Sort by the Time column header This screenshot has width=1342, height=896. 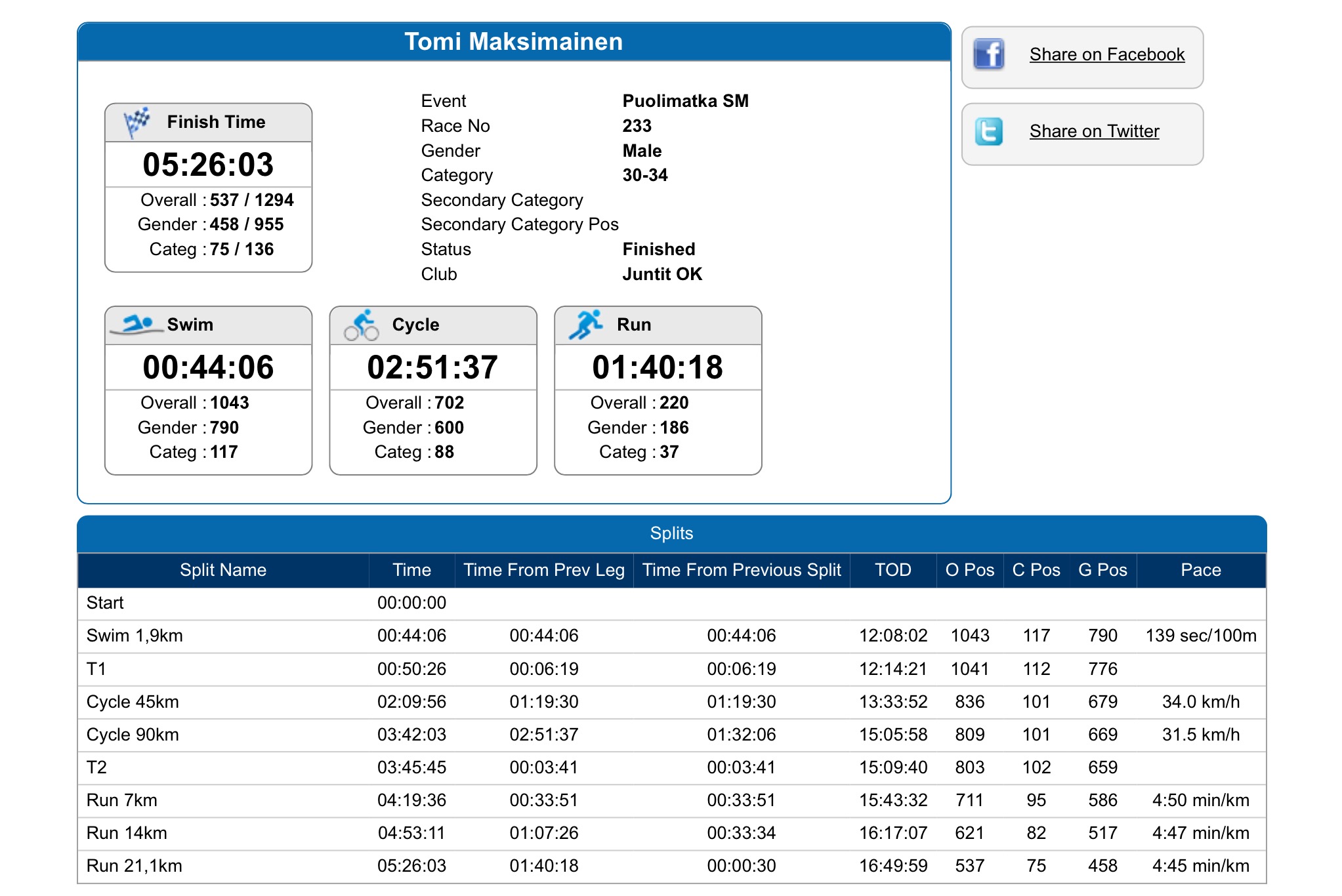point(411,570)
